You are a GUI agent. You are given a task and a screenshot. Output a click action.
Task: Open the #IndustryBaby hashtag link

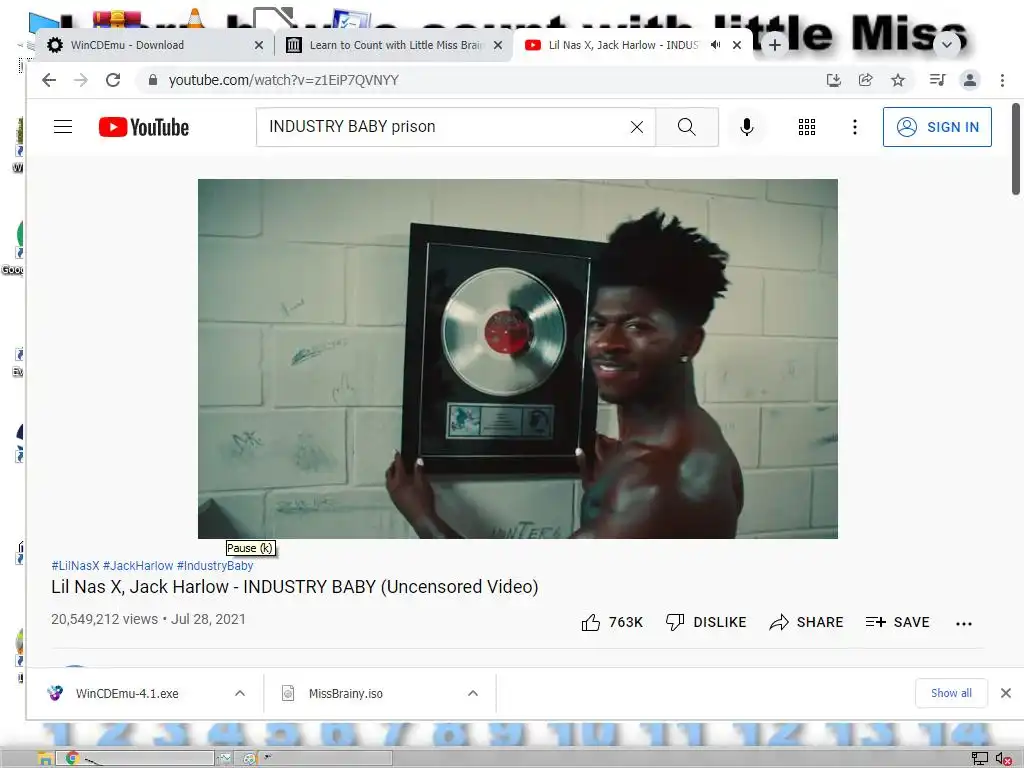pos(215,566)
